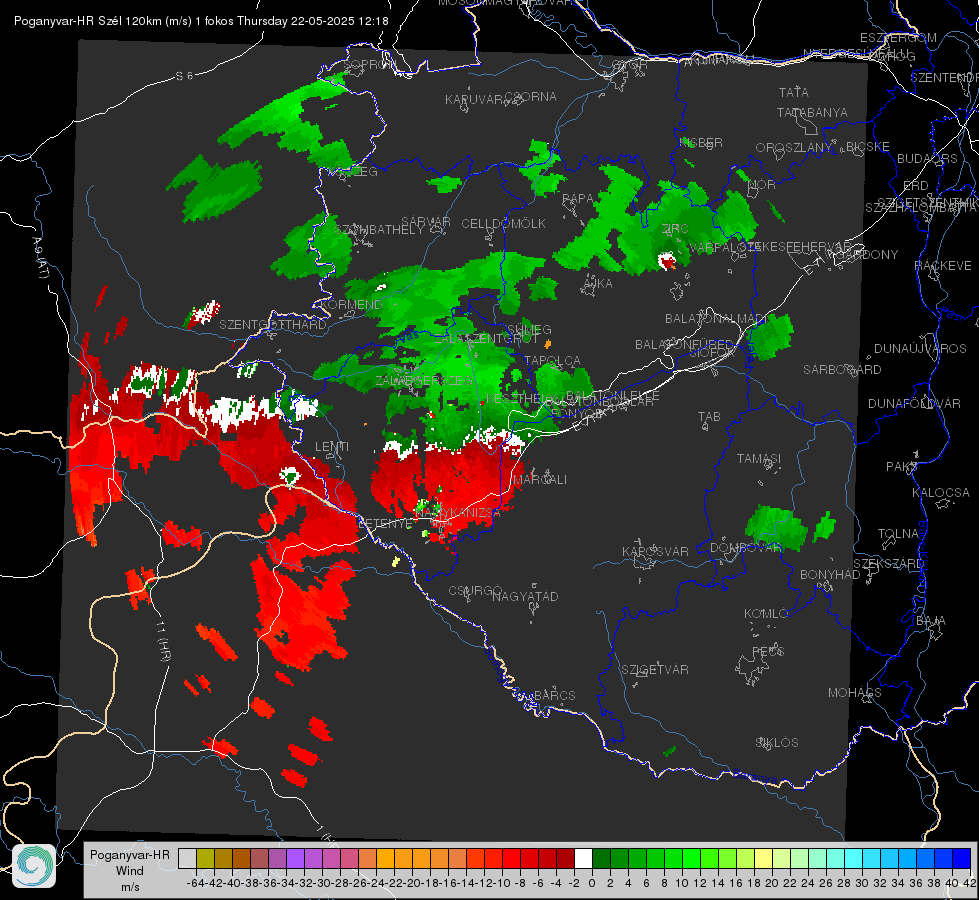Click the legend value 42
This screenshot has width=979, height=900.
point(969,884)
